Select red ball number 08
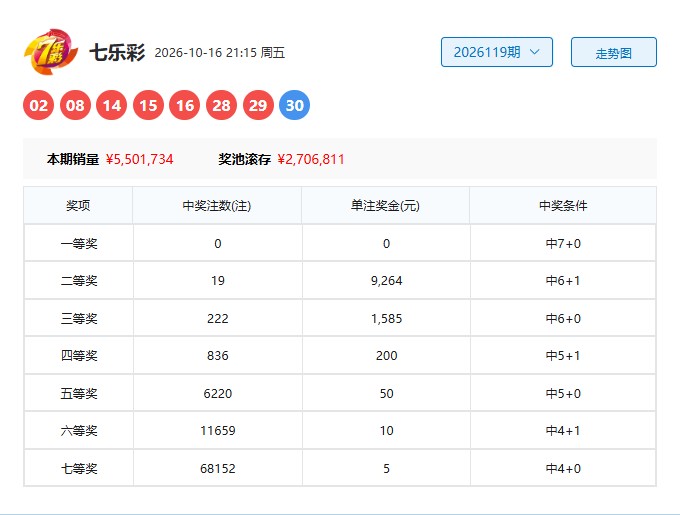This screenshot has height=515, width=680. pos(75,105)
